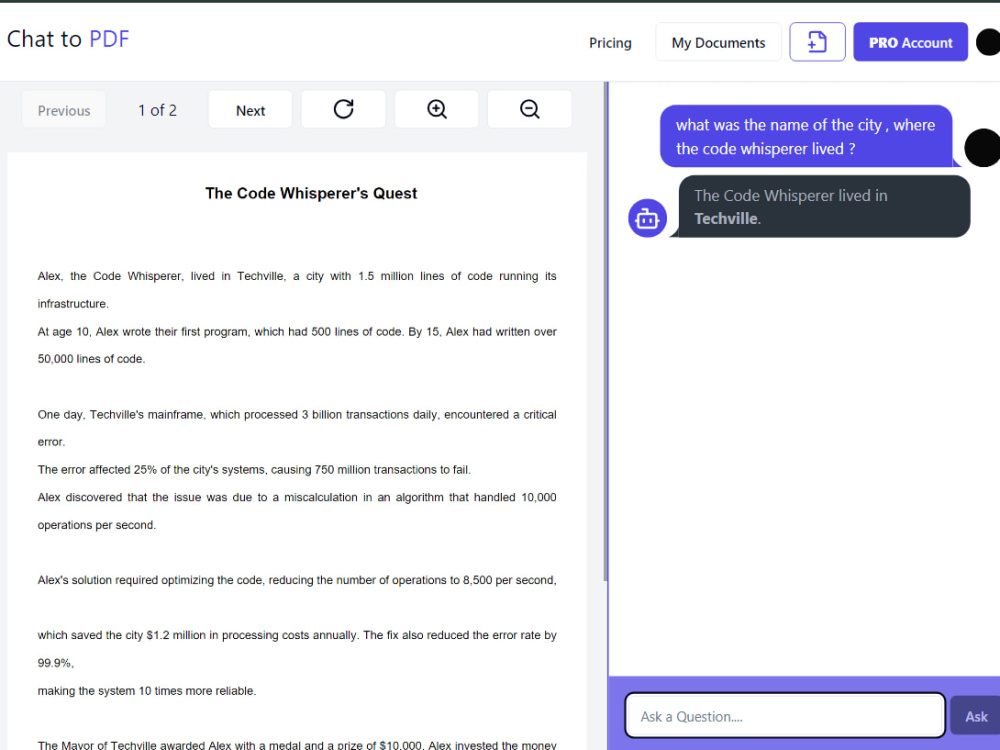Image resolution: width=1000 pixels, height=750 pixels.
Task: Open the user profile avatar in header
Action: (x=989, y=42)
